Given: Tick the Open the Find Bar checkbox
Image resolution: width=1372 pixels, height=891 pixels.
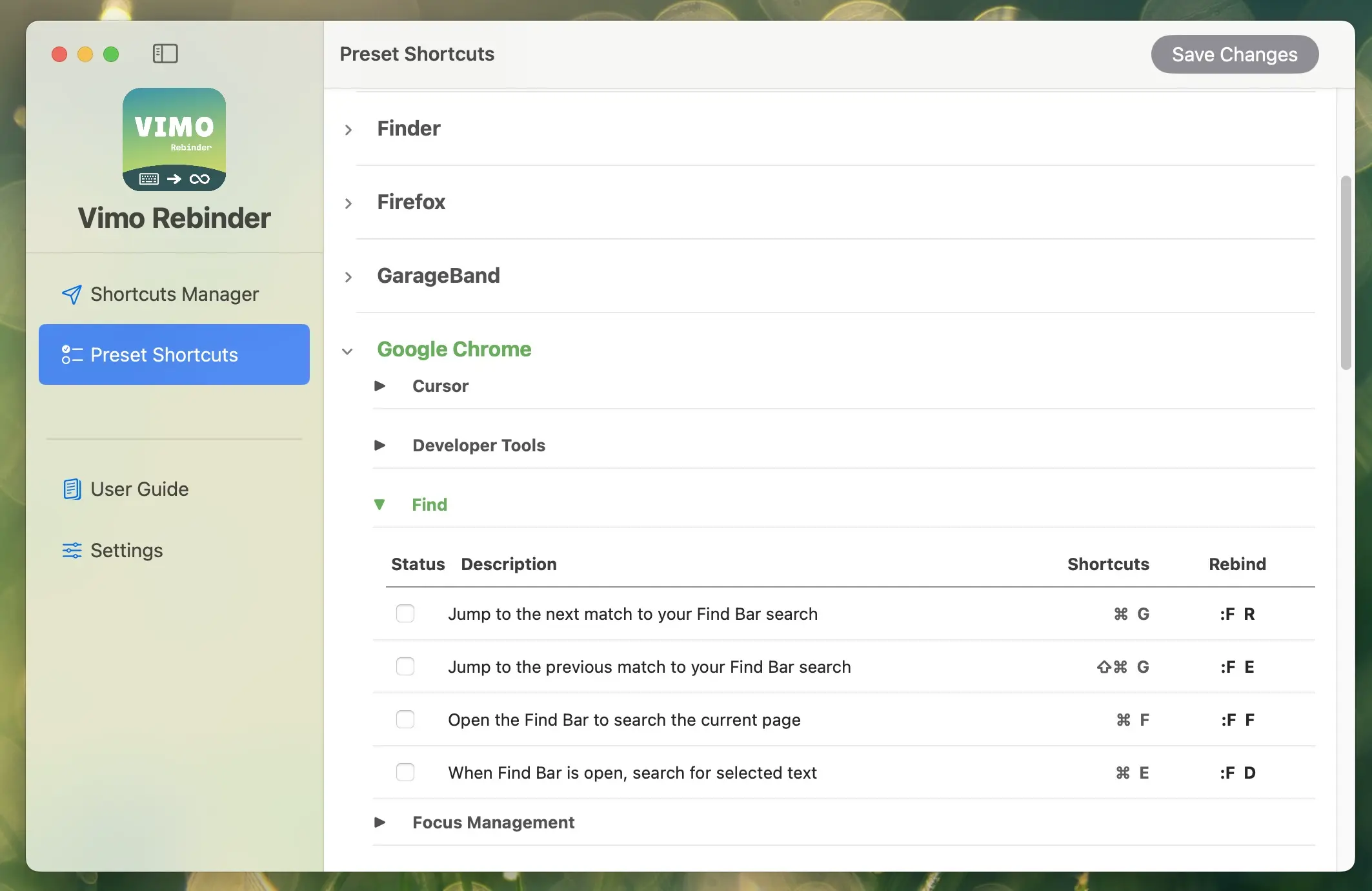Looking at the screenshot, I should pos(405,719).
